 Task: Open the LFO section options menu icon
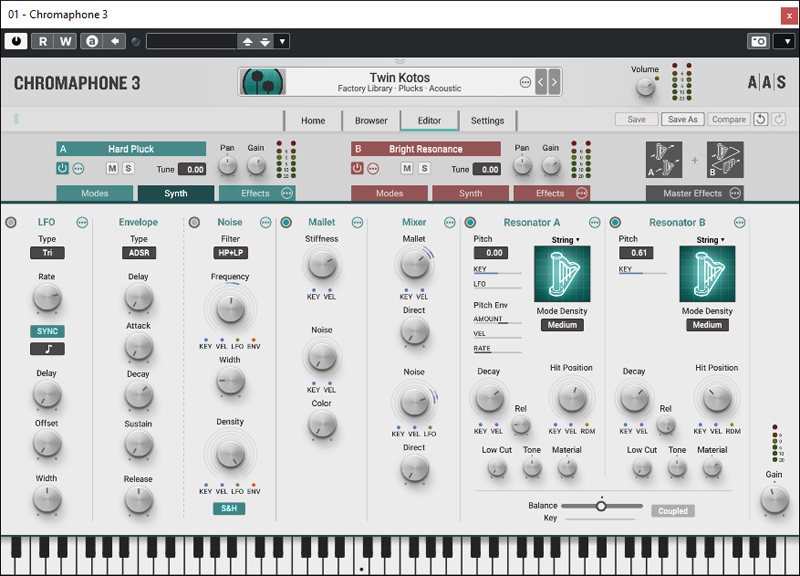click(x=82, y=222)
